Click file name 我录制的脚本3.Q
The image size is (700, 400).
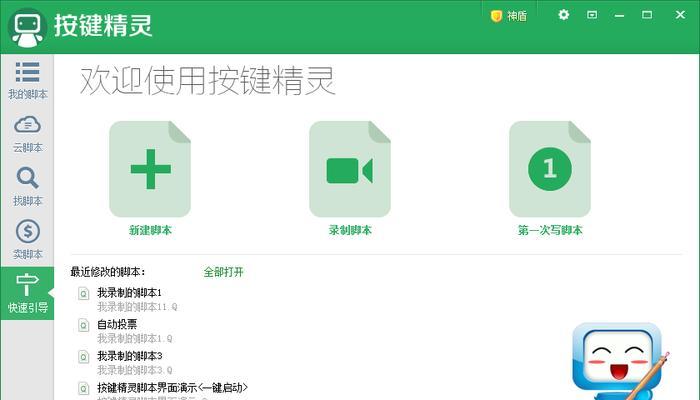[135, 370]
